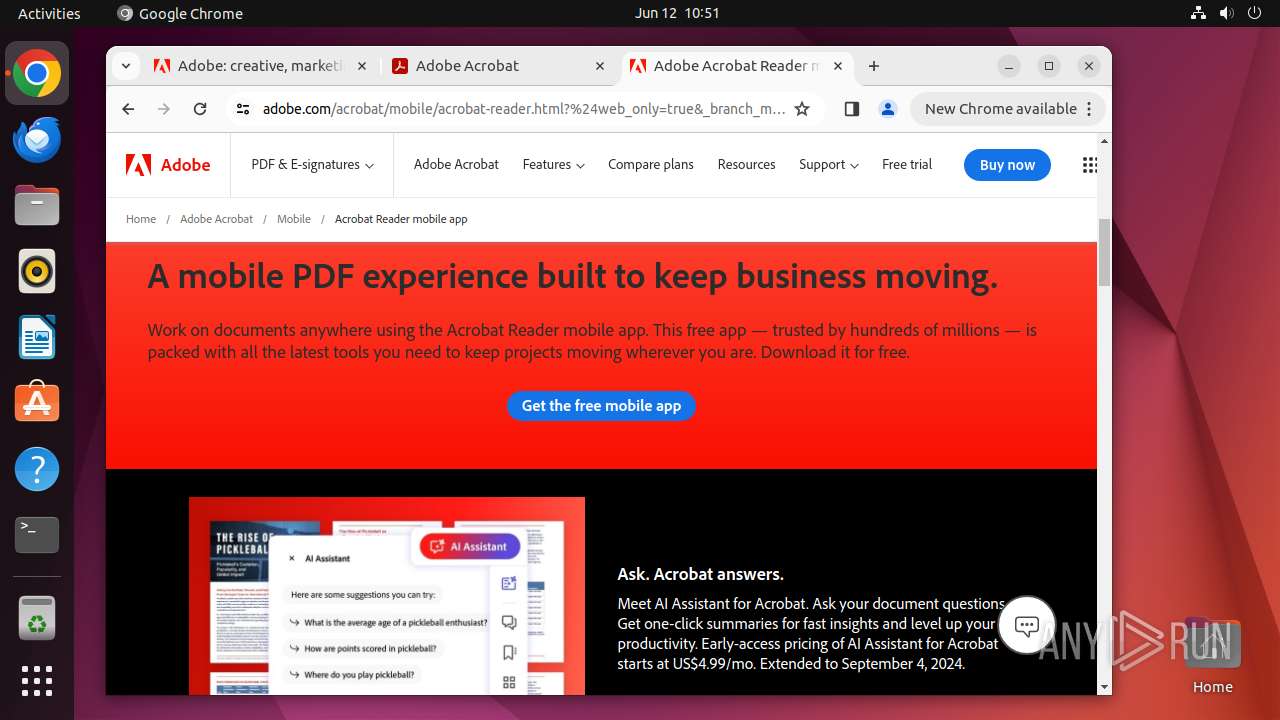1280x720 pixels.
Task: Expand the Features dropdown
Action: [553, 165]
